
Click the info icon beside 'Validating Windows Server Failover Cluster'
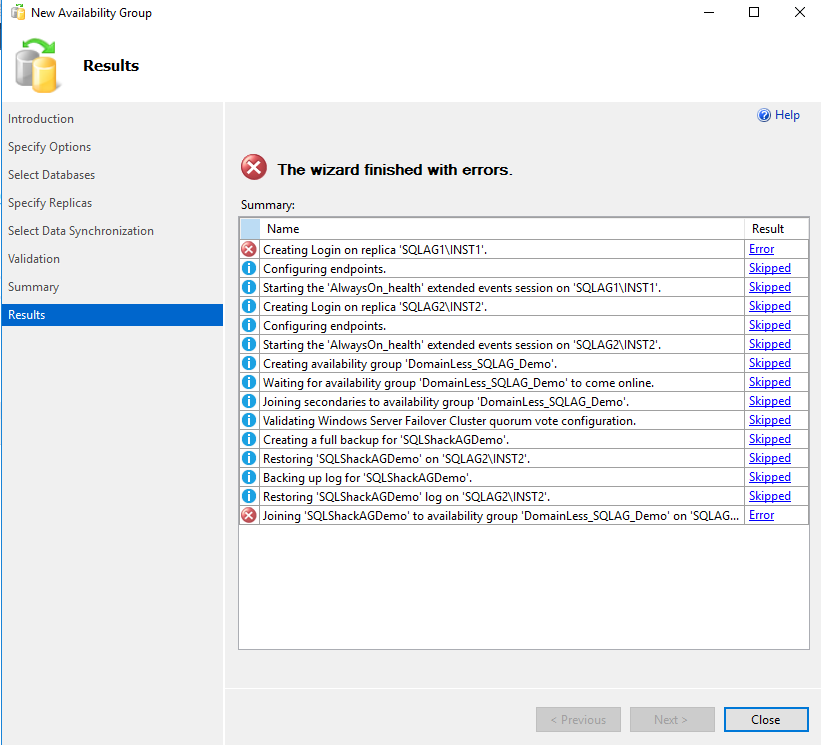249,420
